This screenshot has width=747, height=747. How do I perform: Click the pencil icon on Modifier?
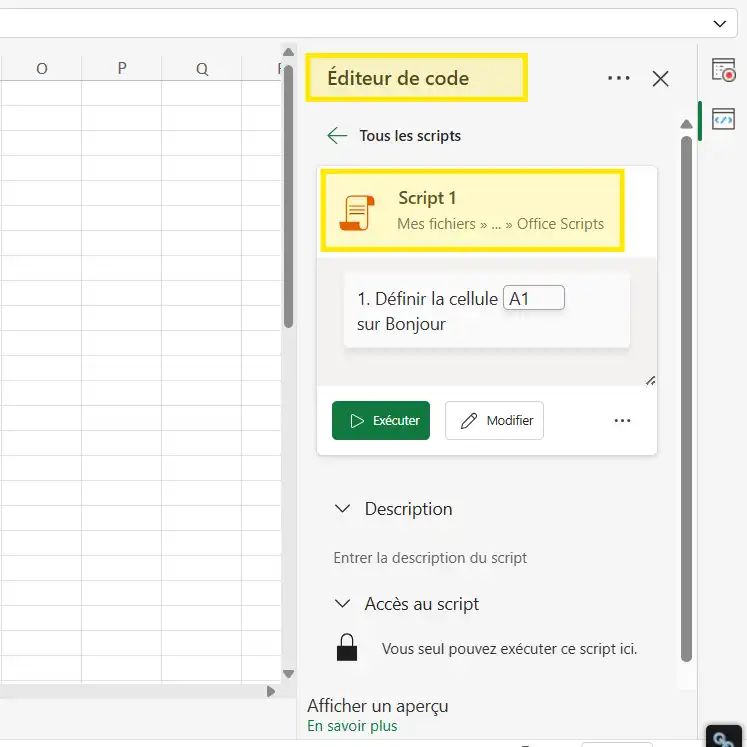pos(468,421)
